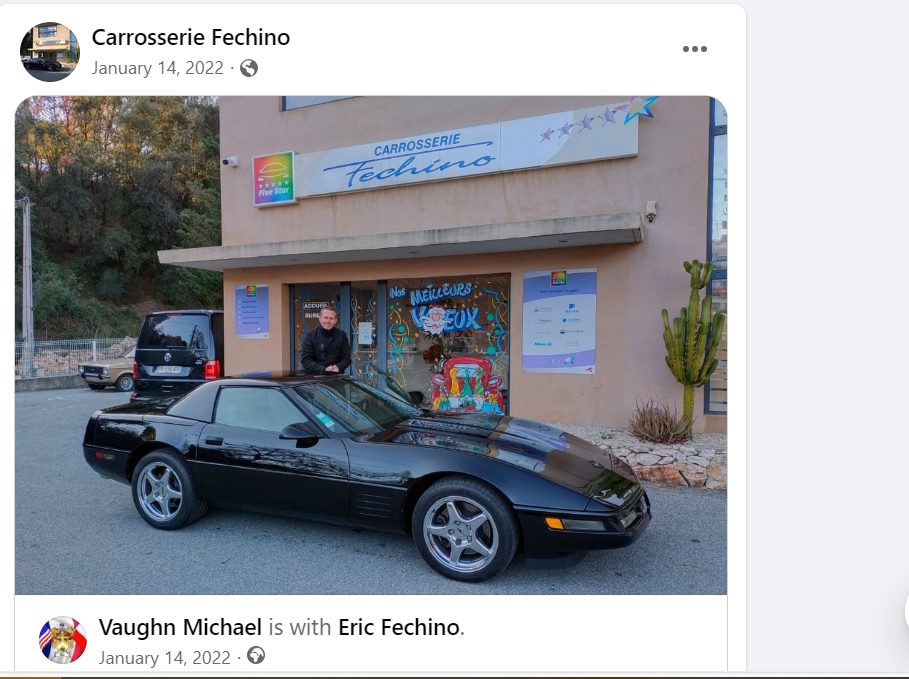909x679 pixels.
Task: Click the Carrosserie Fechino page avatar
Action: (x=49, y=52)
